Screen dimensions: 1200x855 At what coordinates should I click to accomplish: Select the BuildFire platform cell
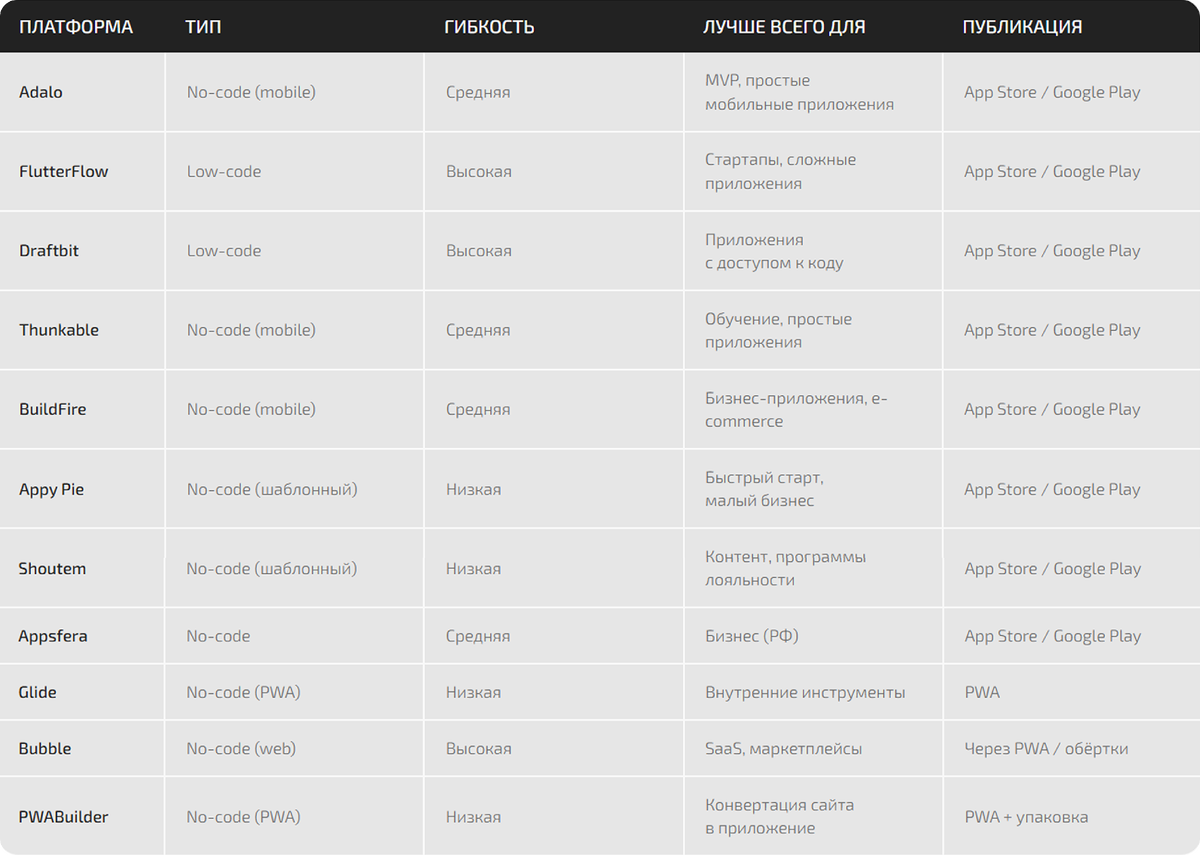click(x=53, y=409)
